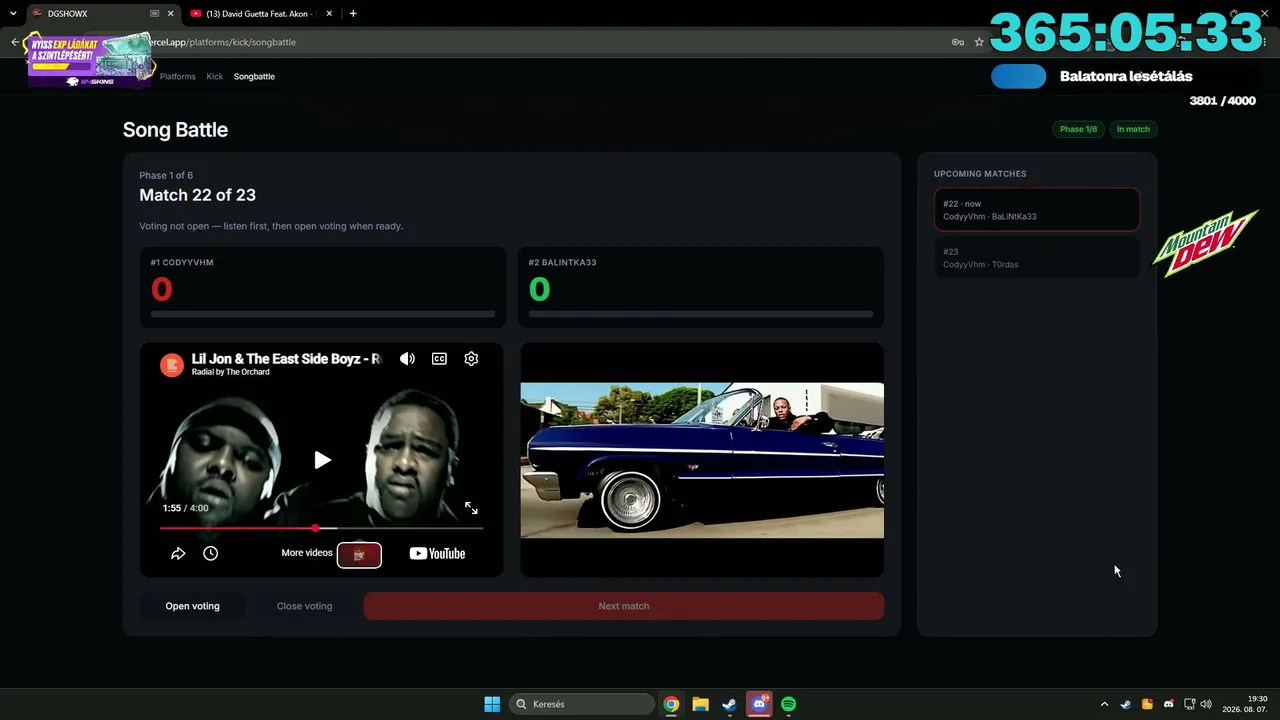The image size is (1280, 720).
Task: Click the address bar URL
Action: 220,42
